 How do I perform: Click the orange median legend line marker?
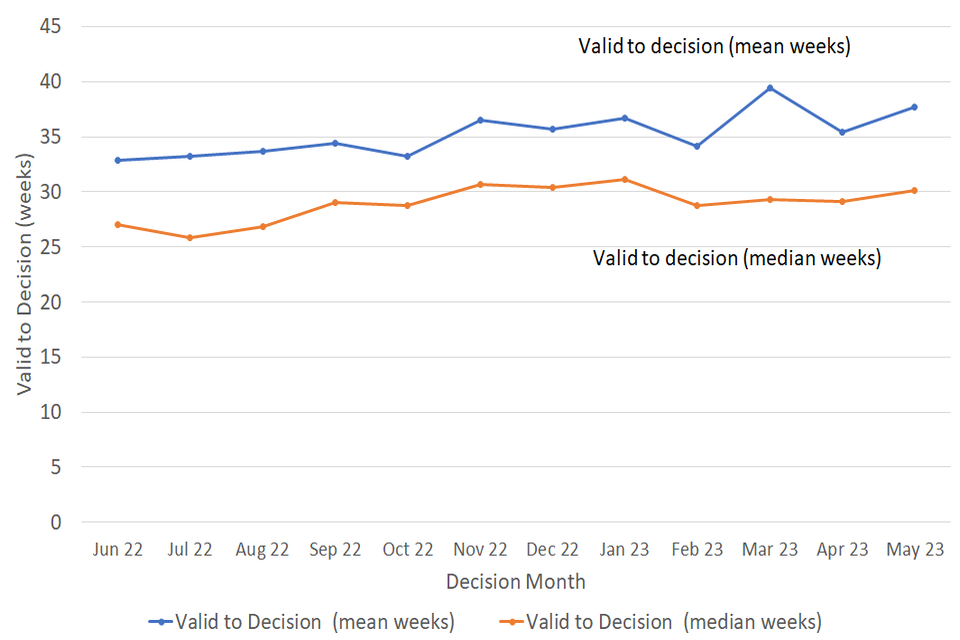pyautogui.click(x=511, y=621)
